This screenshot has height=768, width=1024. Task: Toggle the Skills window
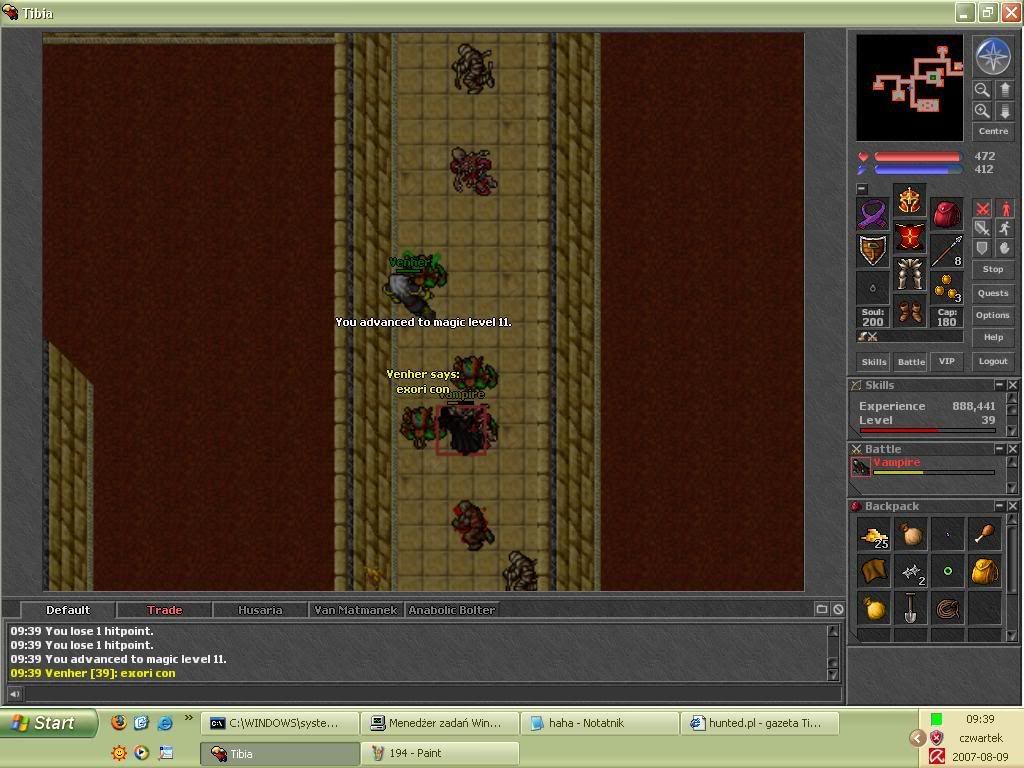pyautogui.click(x=873, y=362)
